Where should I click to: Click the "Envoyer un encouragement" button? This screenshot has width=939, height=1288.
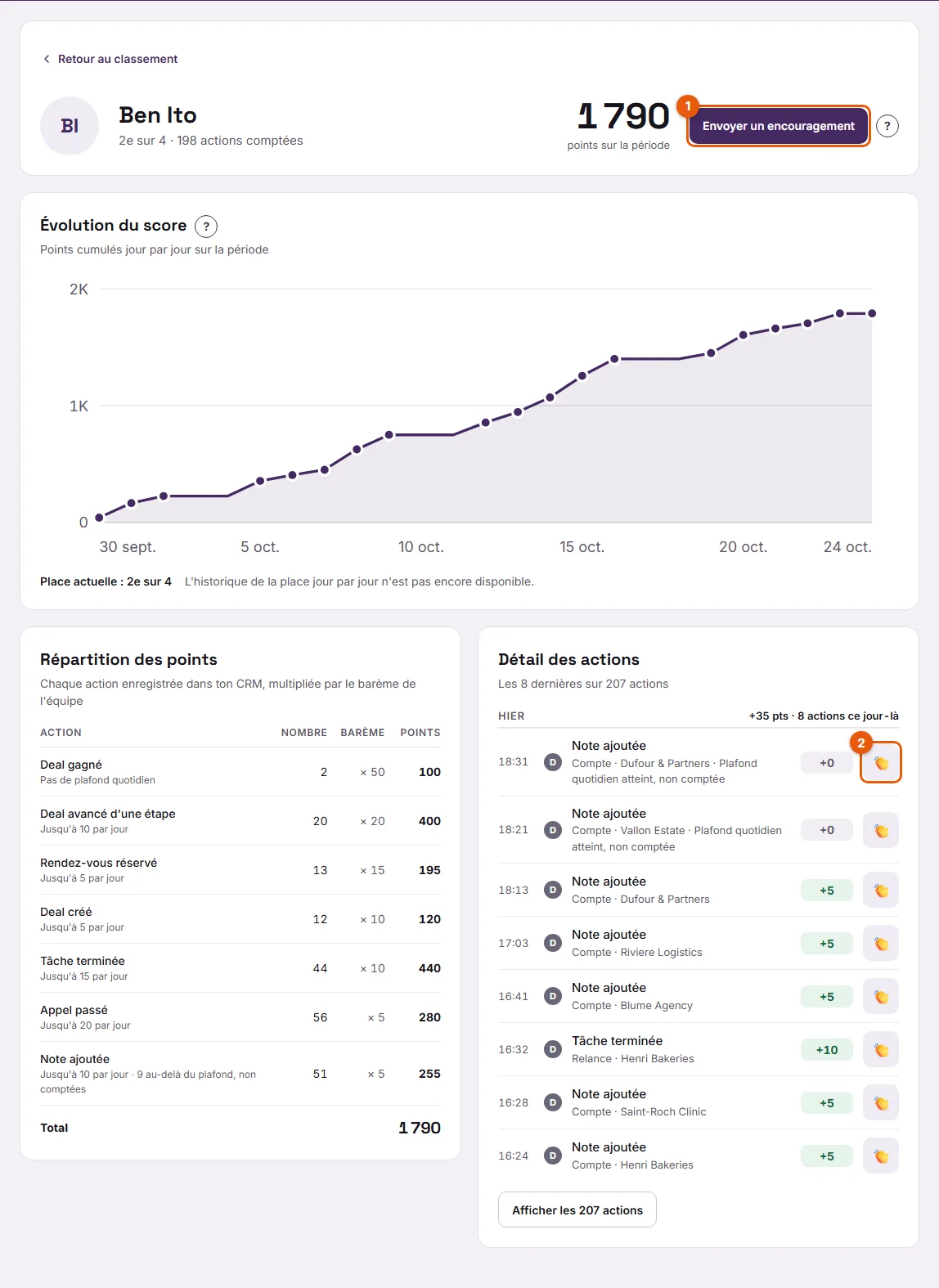(778, 126)
